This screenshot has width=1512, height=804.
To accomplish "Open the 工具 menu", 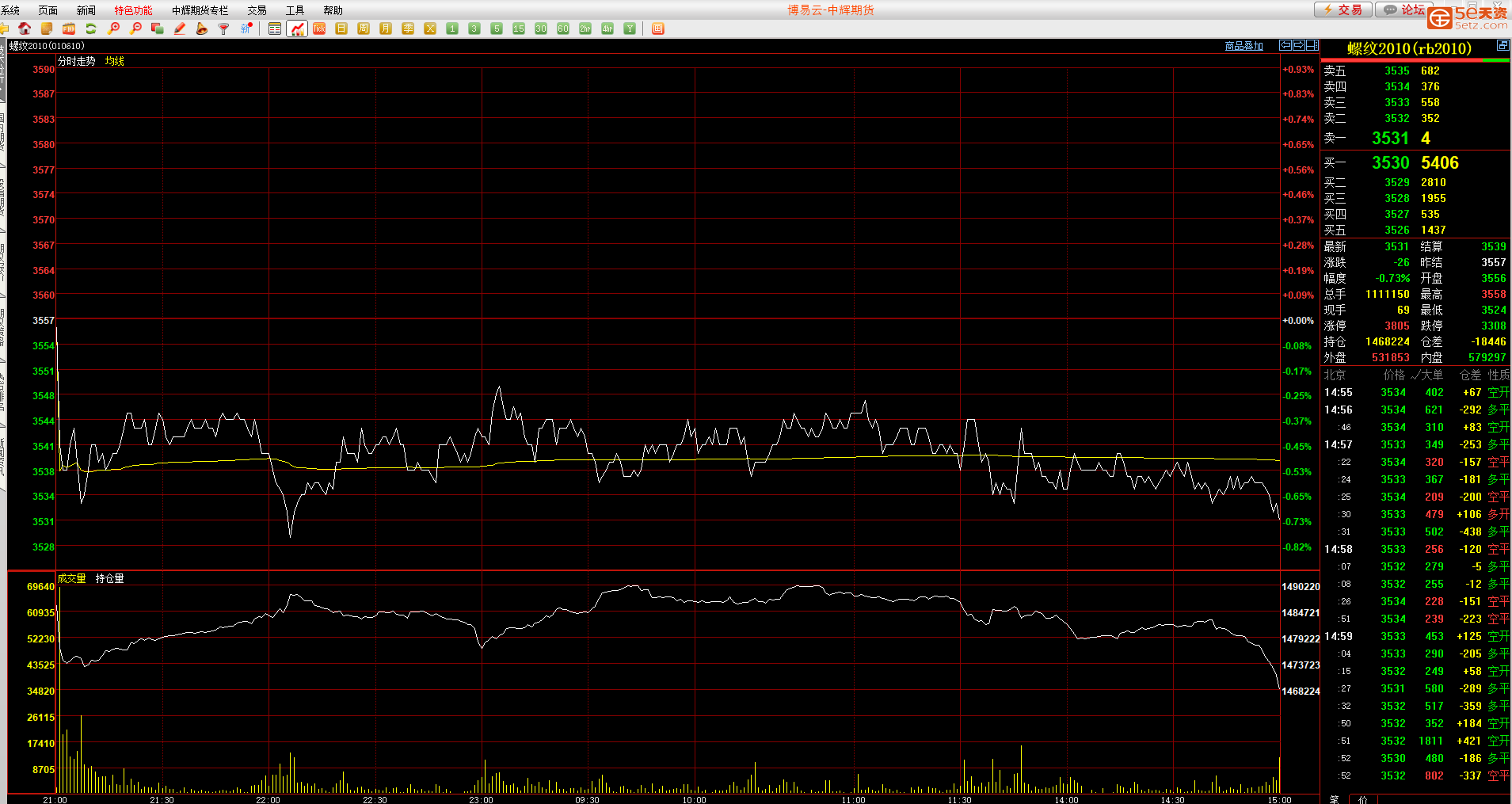I will click(x=295, y=10).
